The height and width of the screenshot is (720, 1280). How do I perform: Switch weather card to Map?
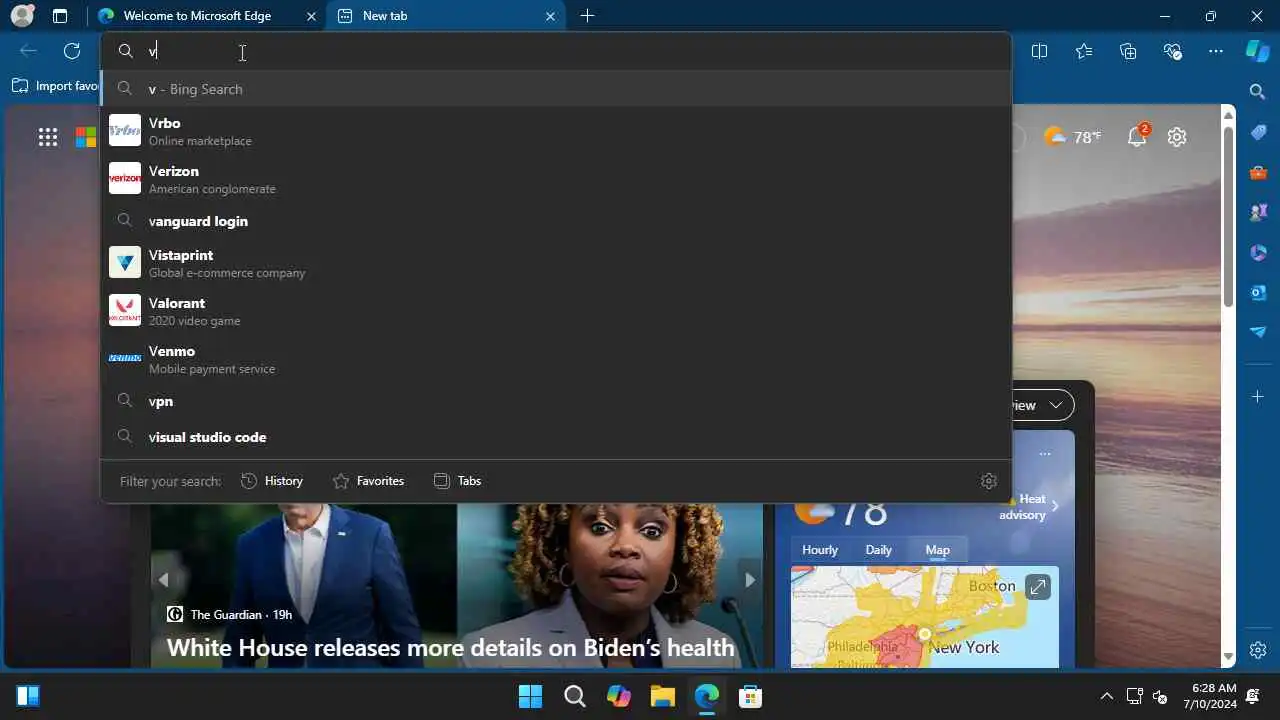point(937,550)
